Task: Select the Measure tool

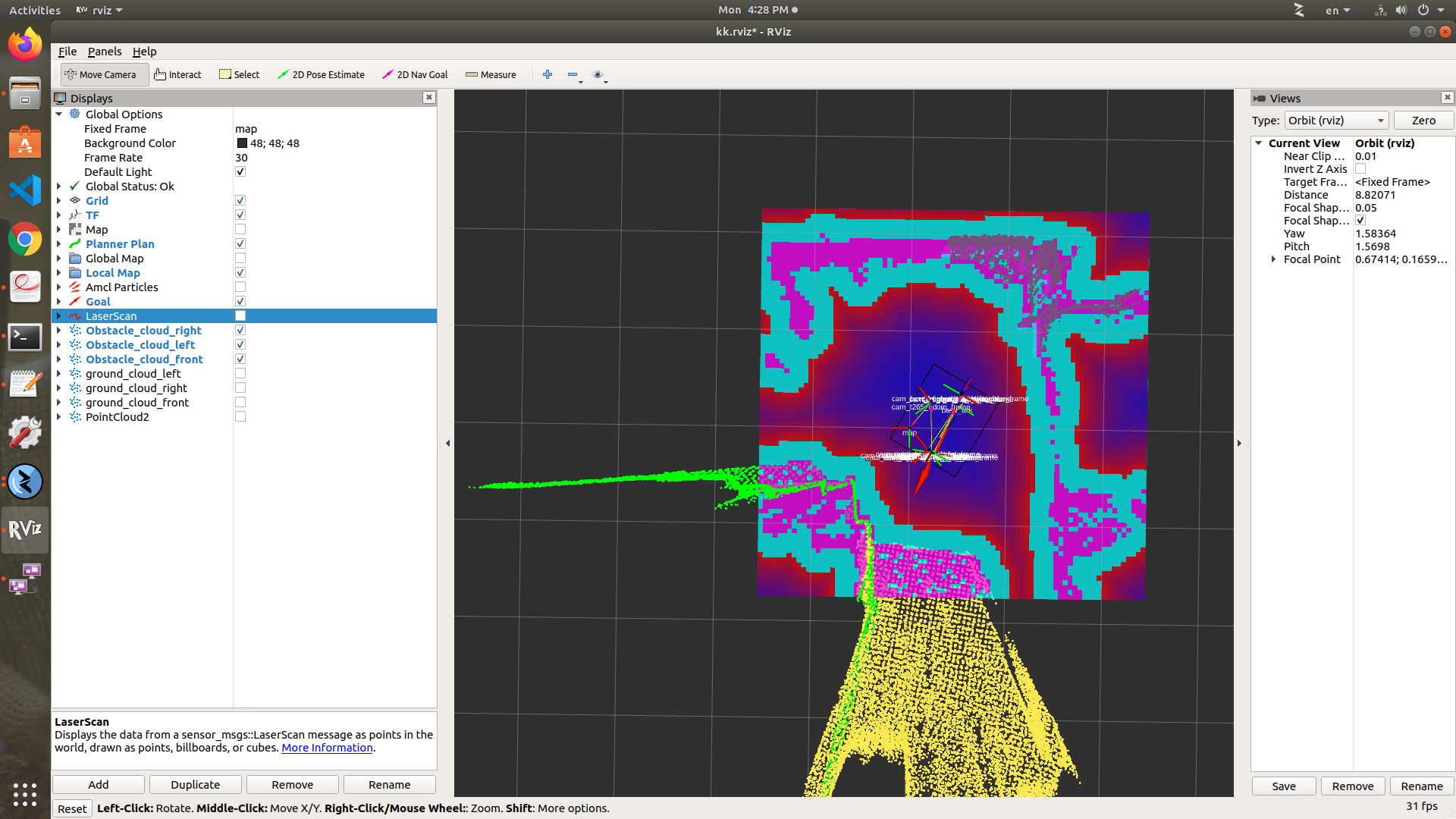Action: coord(491,74)
